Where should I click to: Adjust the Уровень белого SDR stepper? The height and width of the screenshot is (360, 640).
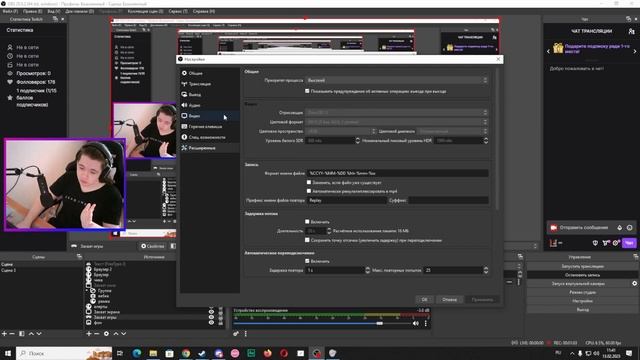tap(358, 140)
